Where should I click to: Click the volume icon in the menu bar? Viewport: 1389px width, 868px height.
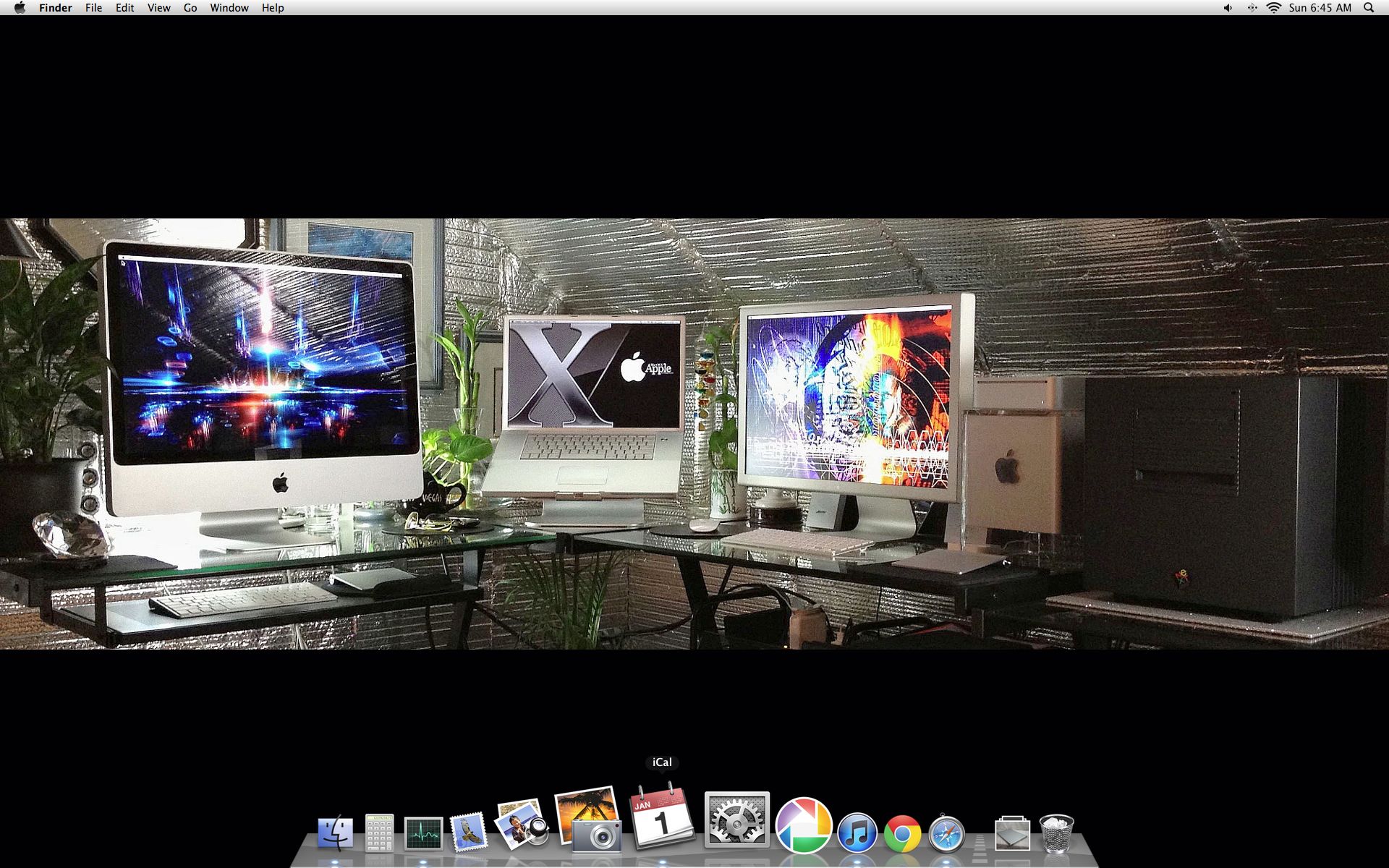pyautogui.click(x=1228, y=7)
